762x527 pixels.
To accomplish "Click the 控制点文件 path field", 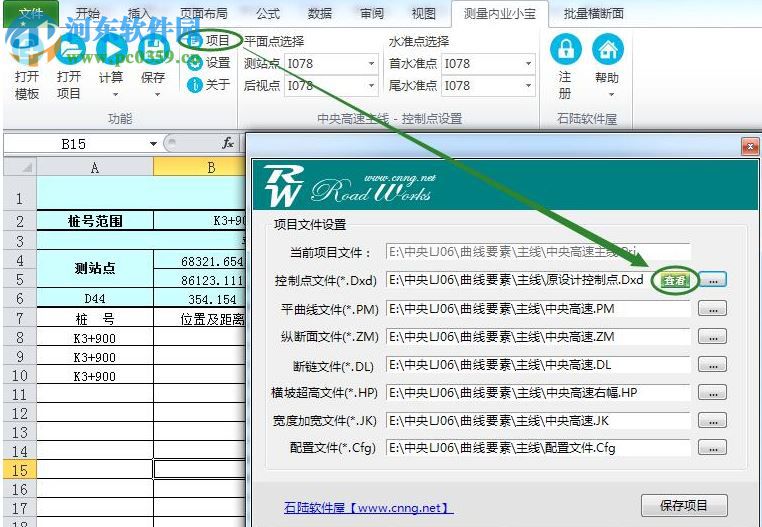I will pos(520,280).
